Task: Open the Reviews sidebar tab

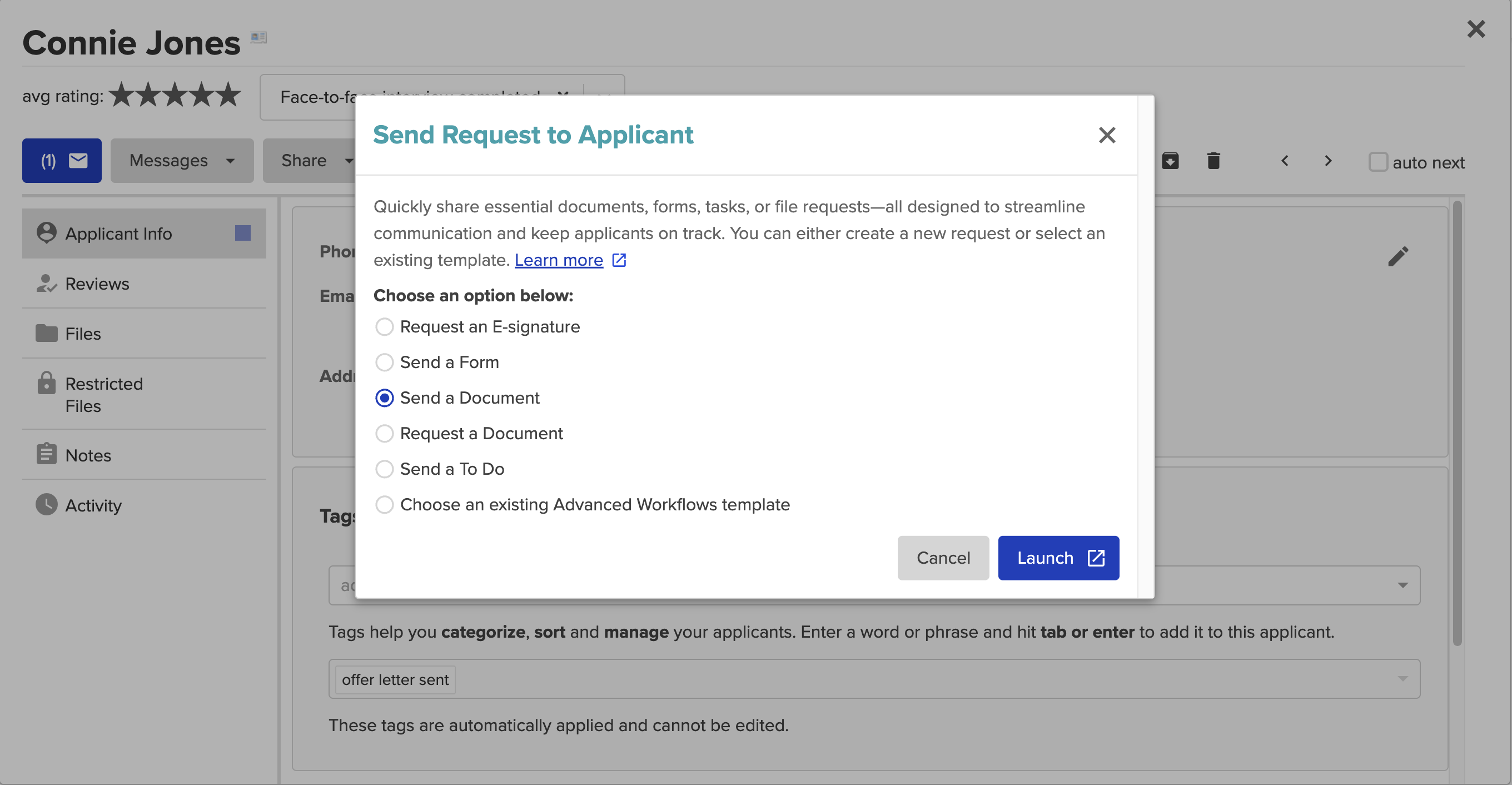Action: click(97, 284)
